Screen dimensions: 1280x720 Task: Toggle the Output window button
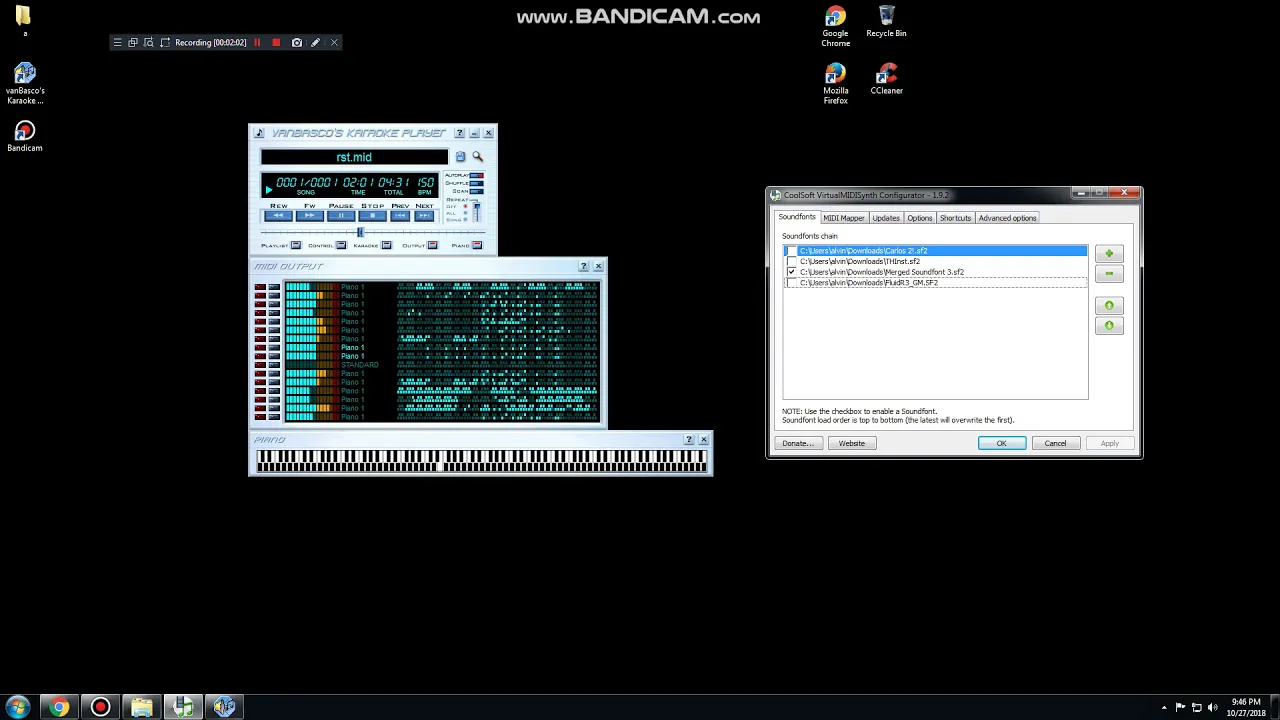pos(432,245)
